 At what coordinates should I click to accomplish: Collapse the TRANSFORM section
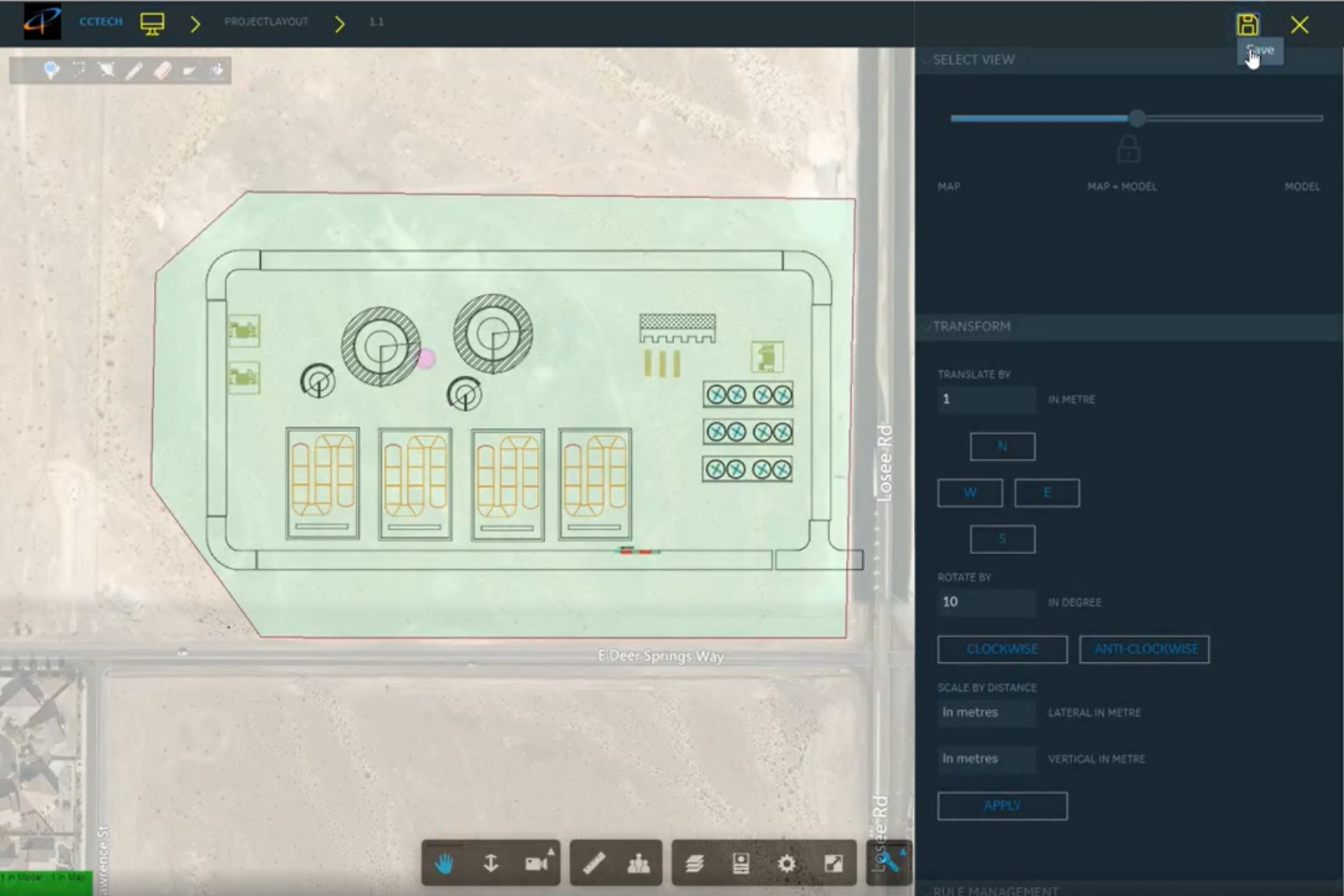click(x=927, y=326)
